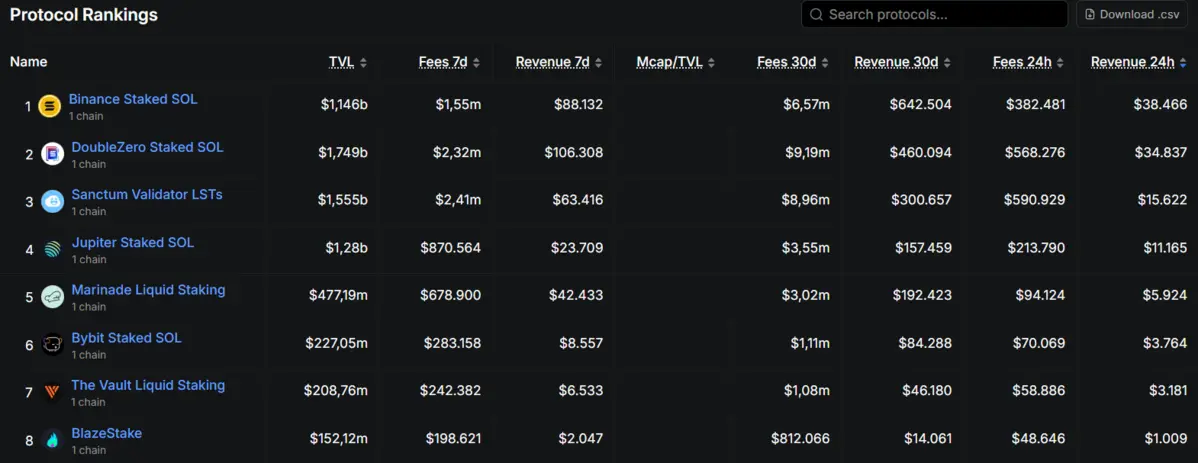Click The Vault Liquid Staking logo icon
Image resolution: width=1198 pixels, height=463 pixels.
pyautogui.click(x=53, y=392)
